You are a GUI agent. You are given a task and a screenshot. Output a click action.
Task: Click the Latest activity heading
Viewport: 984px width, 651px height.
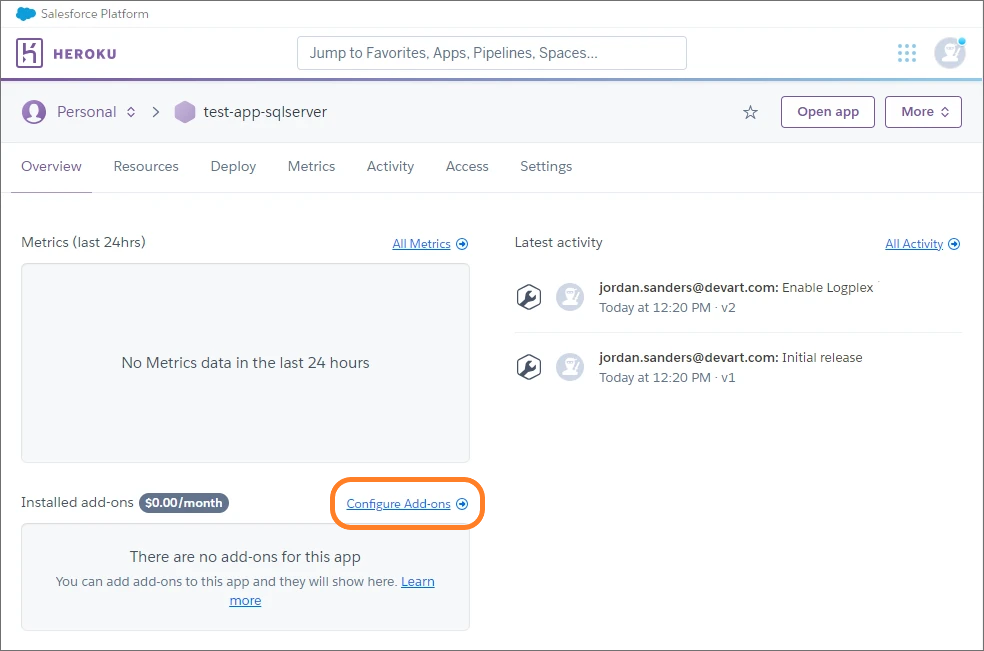click(559, 242)
